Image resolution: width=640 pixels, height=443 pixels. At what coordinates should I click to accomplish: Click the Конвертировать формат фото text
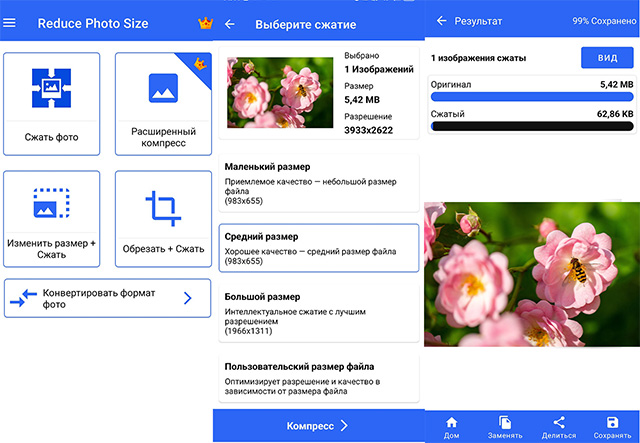point(99,298)
